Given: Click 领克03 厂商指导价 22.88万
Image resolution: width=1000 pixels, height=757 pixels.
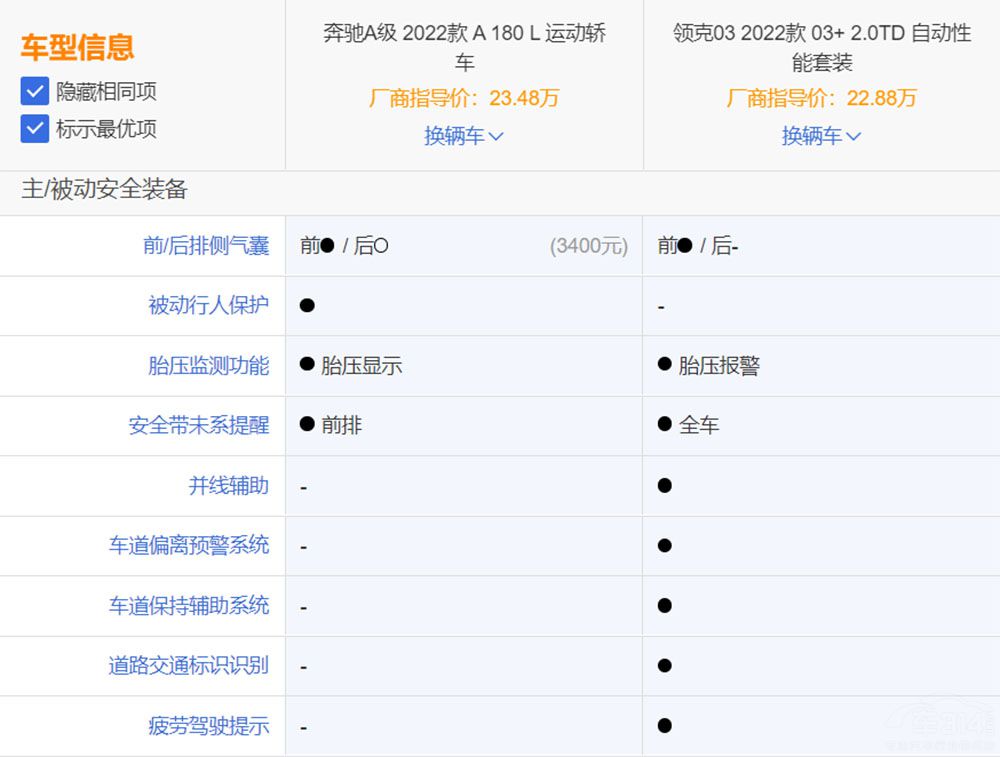Looking at the screenshot, I should click(822, 98).
